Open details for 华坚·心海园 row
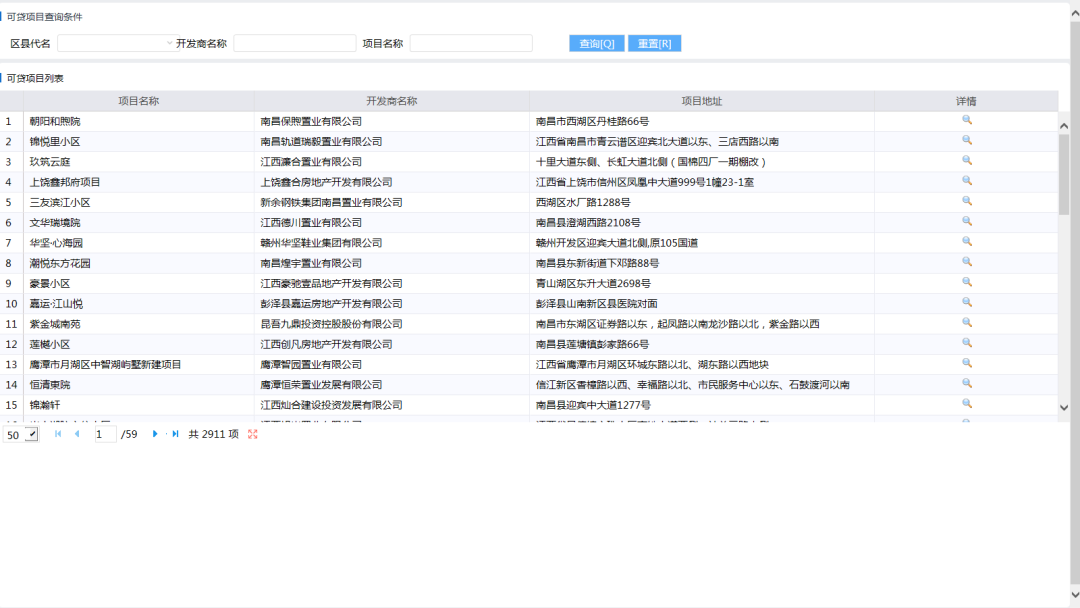Screen dimensions: 1080x608 pos(966,242)
